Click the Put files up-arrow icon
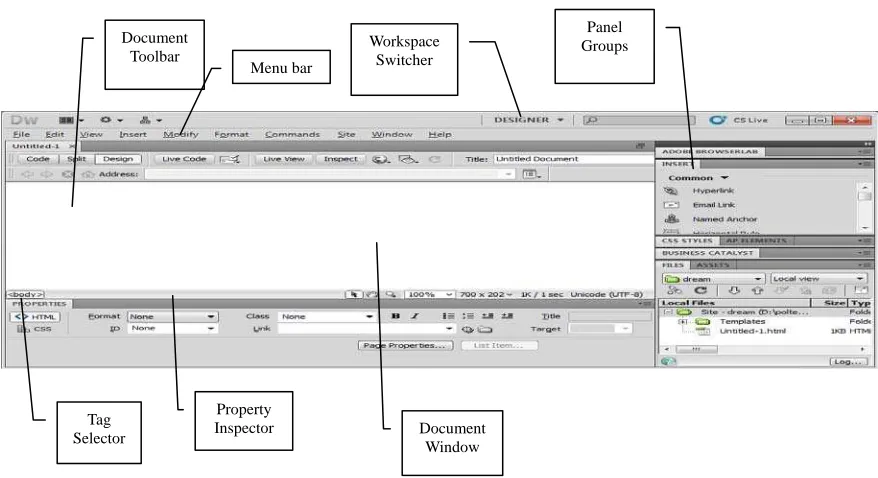 (758, 290)
